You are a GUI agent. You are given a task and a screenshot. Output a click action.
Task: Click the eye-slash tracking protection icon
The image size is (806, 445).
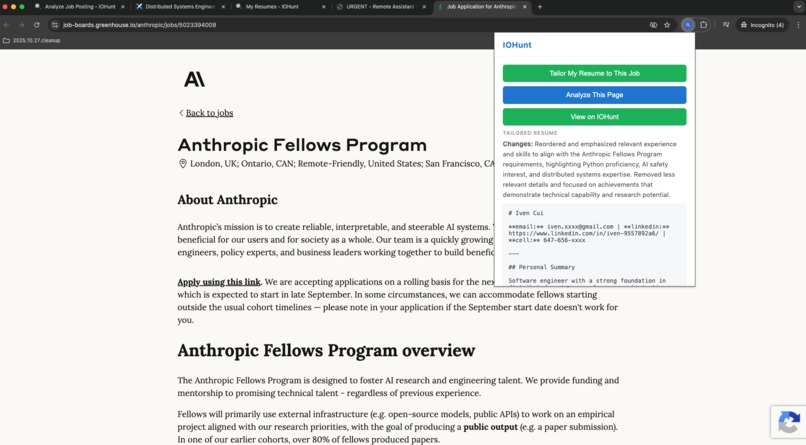[x=653, y=25]
